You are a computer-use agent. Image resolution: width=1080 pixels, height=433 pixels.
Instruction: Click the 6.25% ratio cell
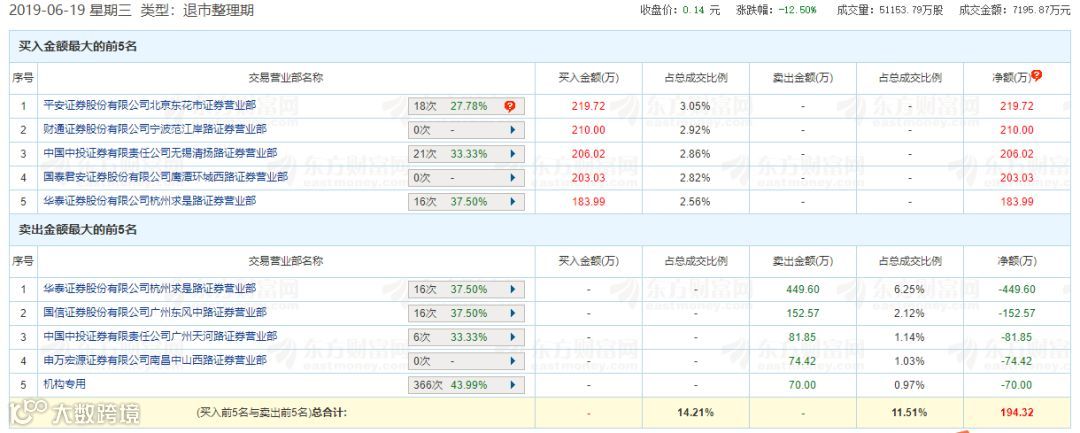pyautogui.click(x=910, y=289)
